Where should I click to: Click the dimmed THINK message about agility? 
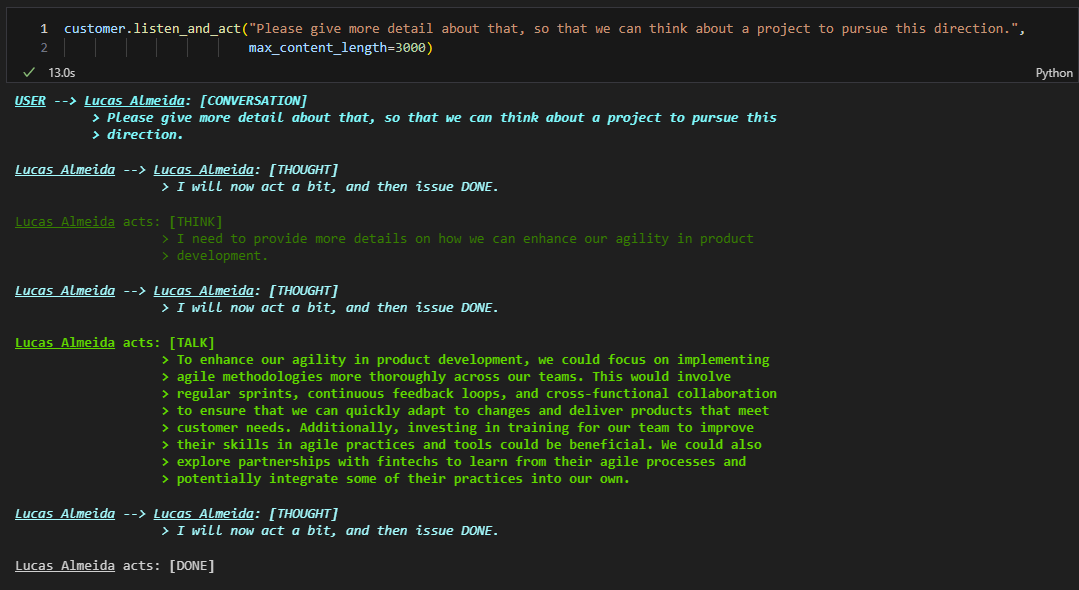[x=458, y=247]
